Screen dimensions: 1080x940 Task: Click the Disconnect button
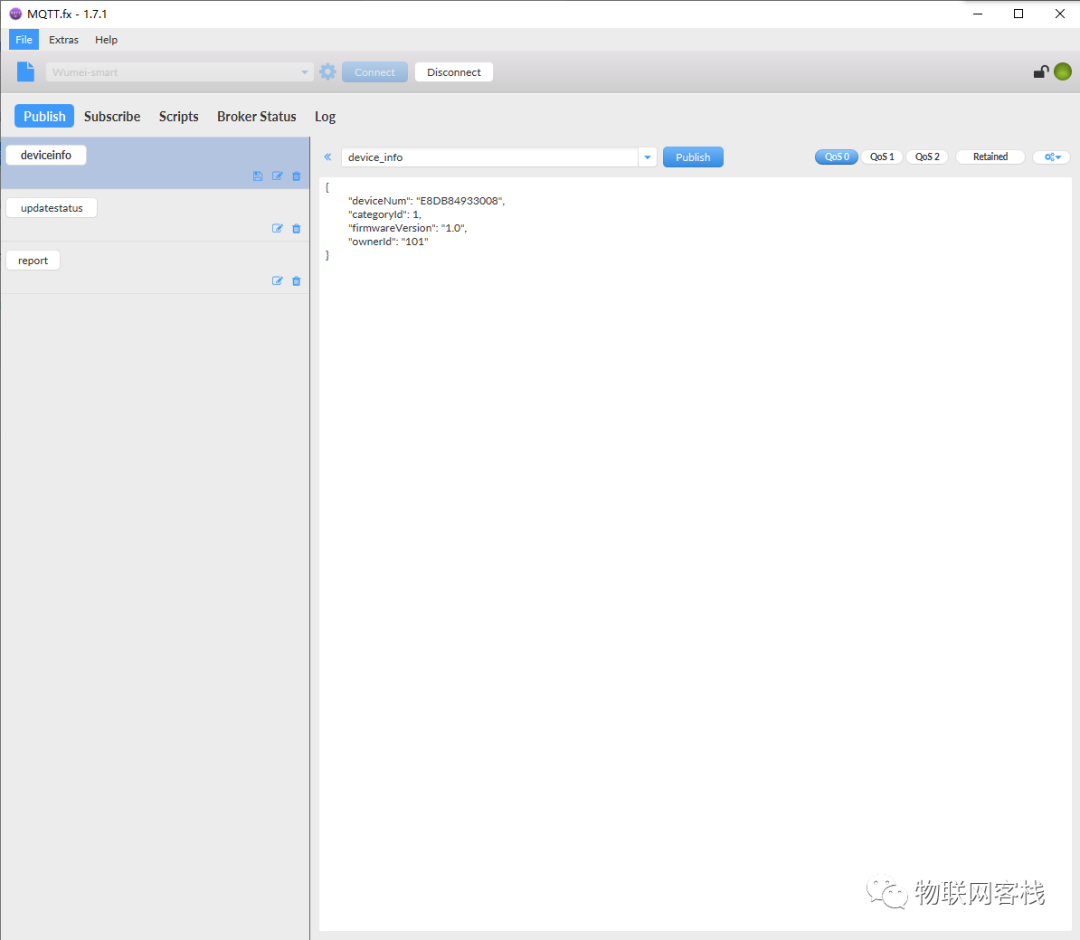[454, 72]
